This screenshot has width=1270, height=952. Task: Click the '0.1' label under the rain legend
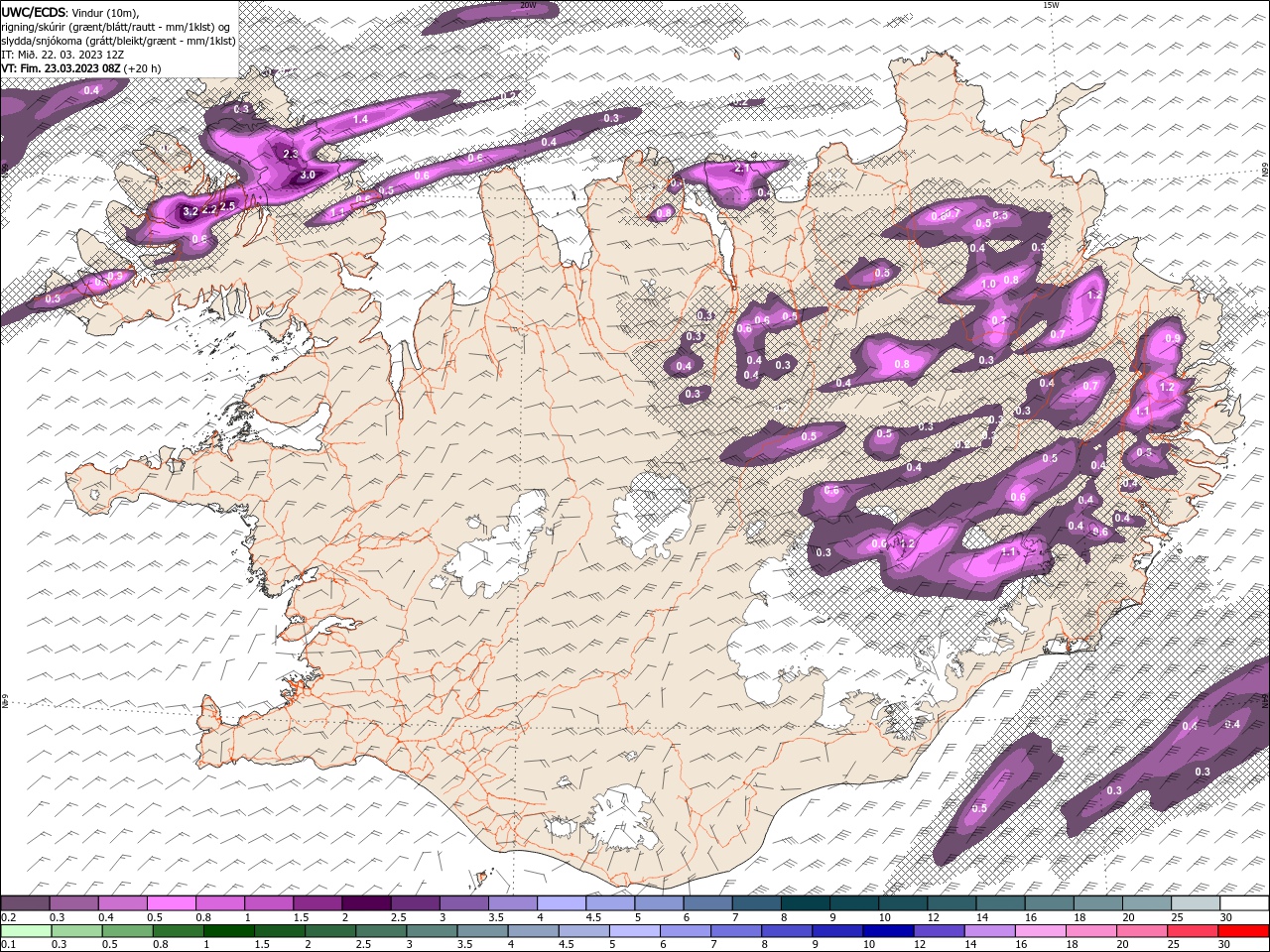[9, 945]
